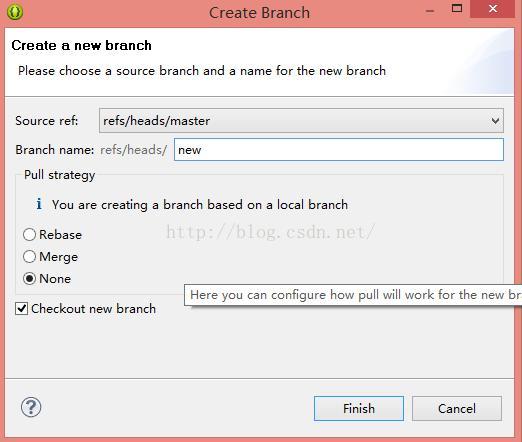Click the 'refs/heads/' prefix text
Viewport: 522px width, 442px height.
pos(133,150)
